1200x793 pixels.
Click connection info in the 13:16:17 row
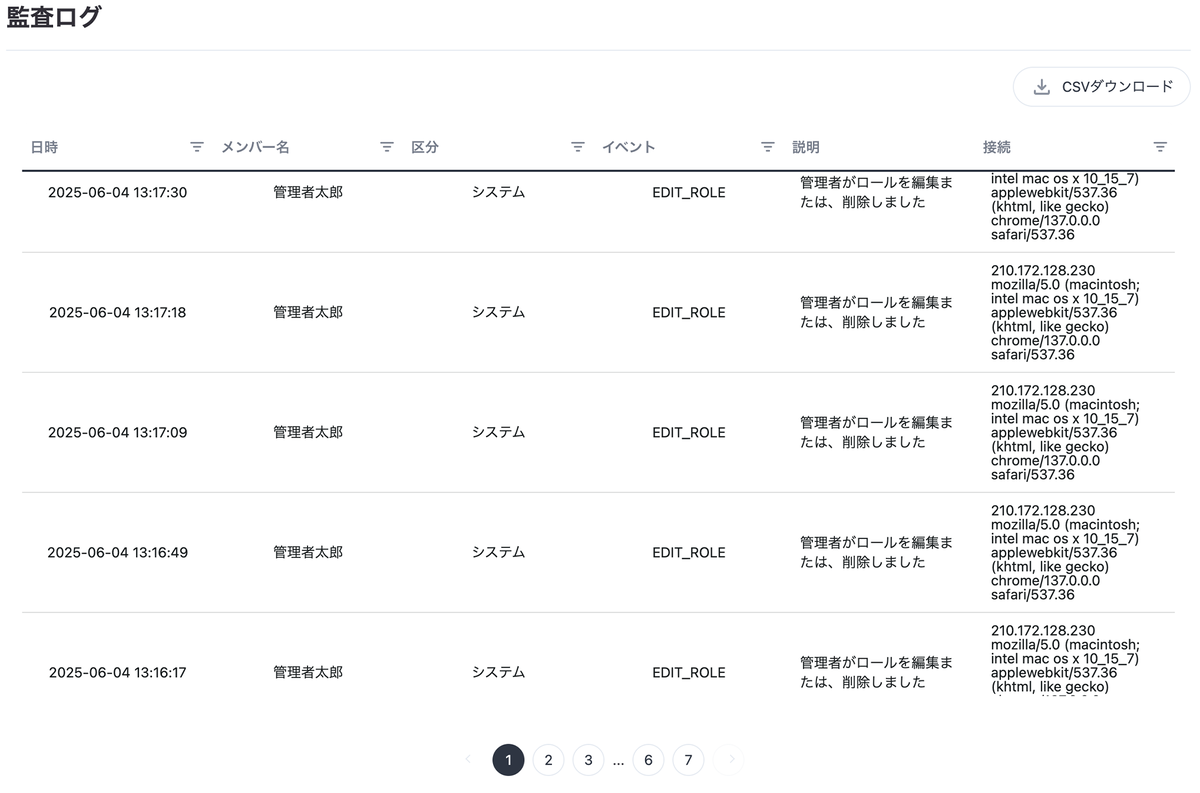(x=1065, y=659)
